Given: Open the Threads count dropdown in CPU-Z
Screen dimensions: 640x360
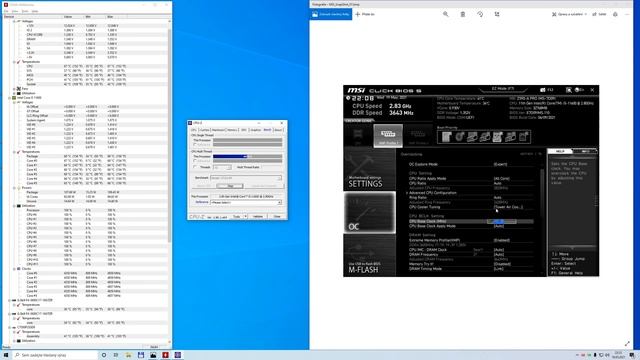Looking at the screenshot, I should click(222, 167).
